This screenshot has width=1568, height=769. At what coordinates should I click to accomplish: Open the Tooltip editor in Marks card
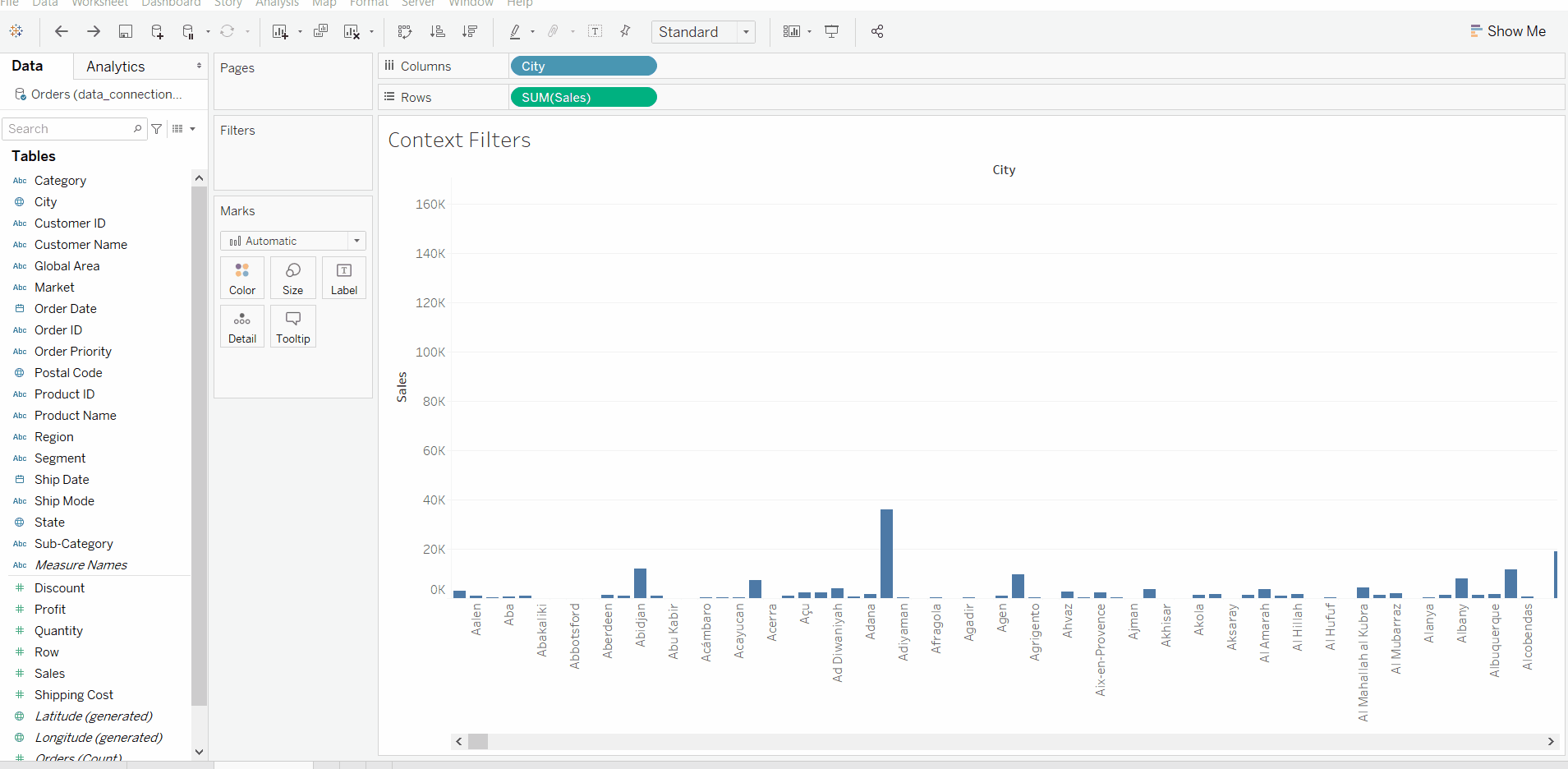(292, 326)
